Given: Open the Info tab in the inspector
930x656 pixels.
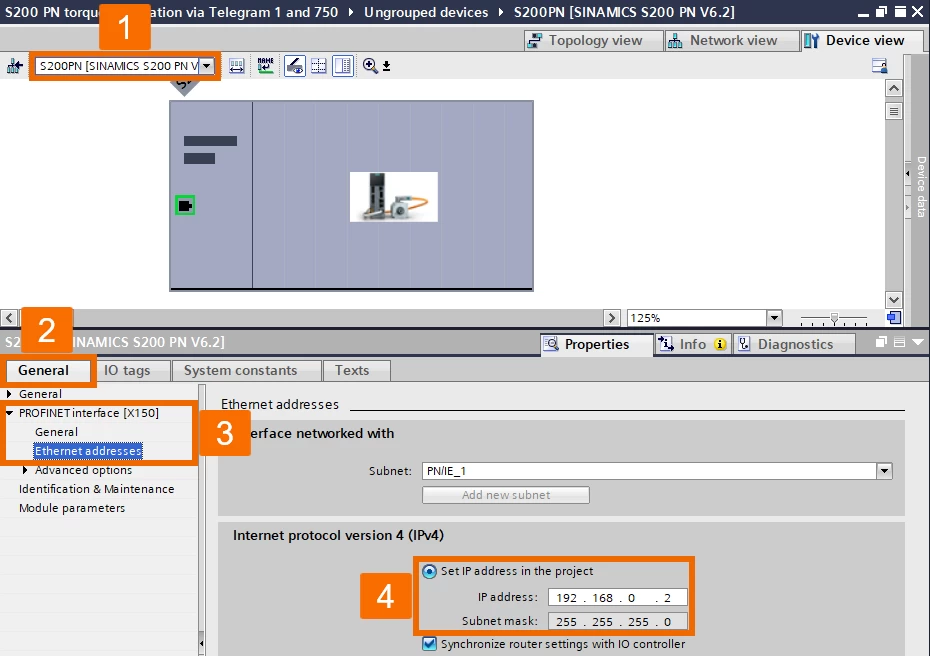Looking at the screenshot, I should coord(692,344).
